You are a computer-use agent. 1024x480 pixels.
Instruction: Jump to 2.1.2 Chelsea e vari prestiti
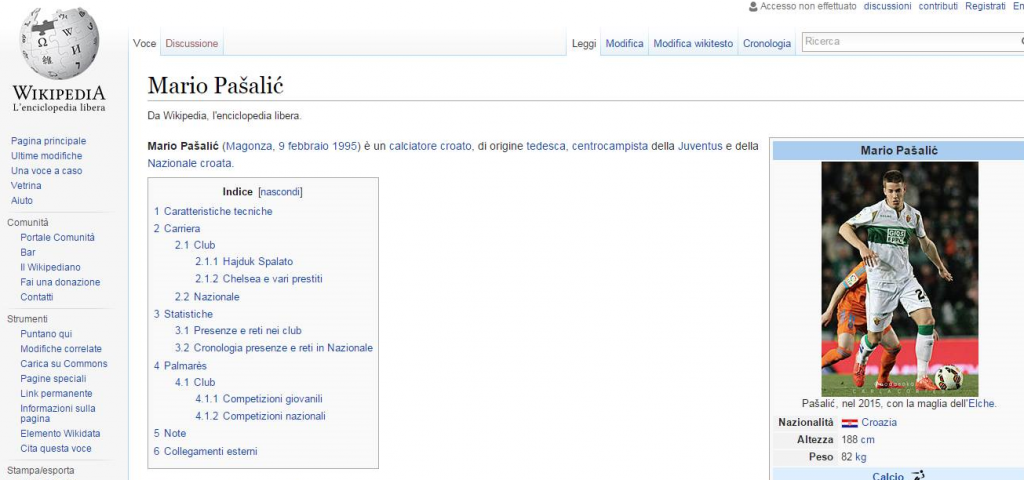(259, 279)
